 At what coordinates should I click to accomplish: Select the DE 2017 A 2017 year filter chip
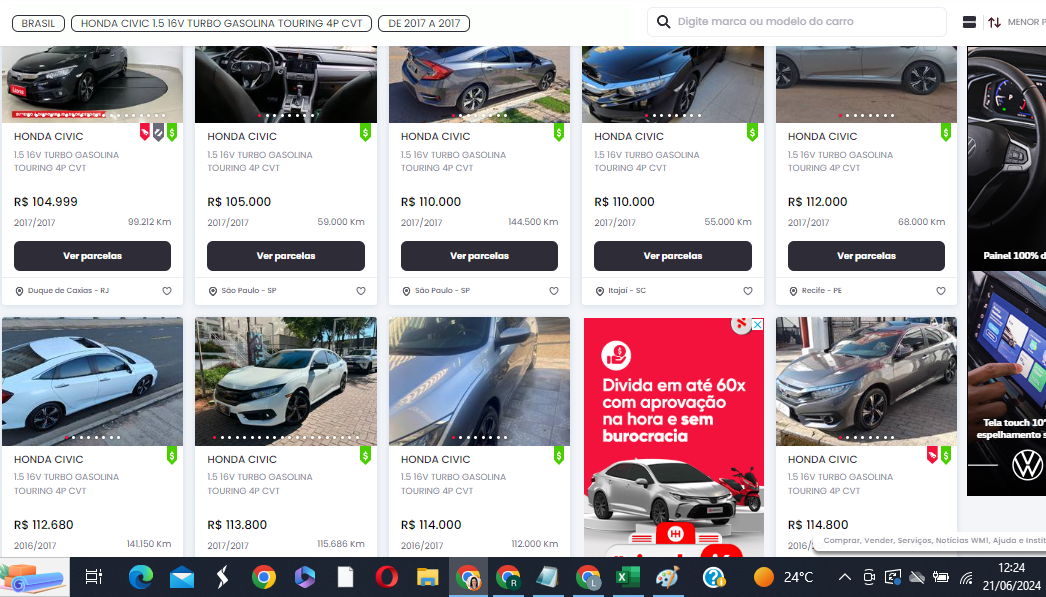coord(424,23)
